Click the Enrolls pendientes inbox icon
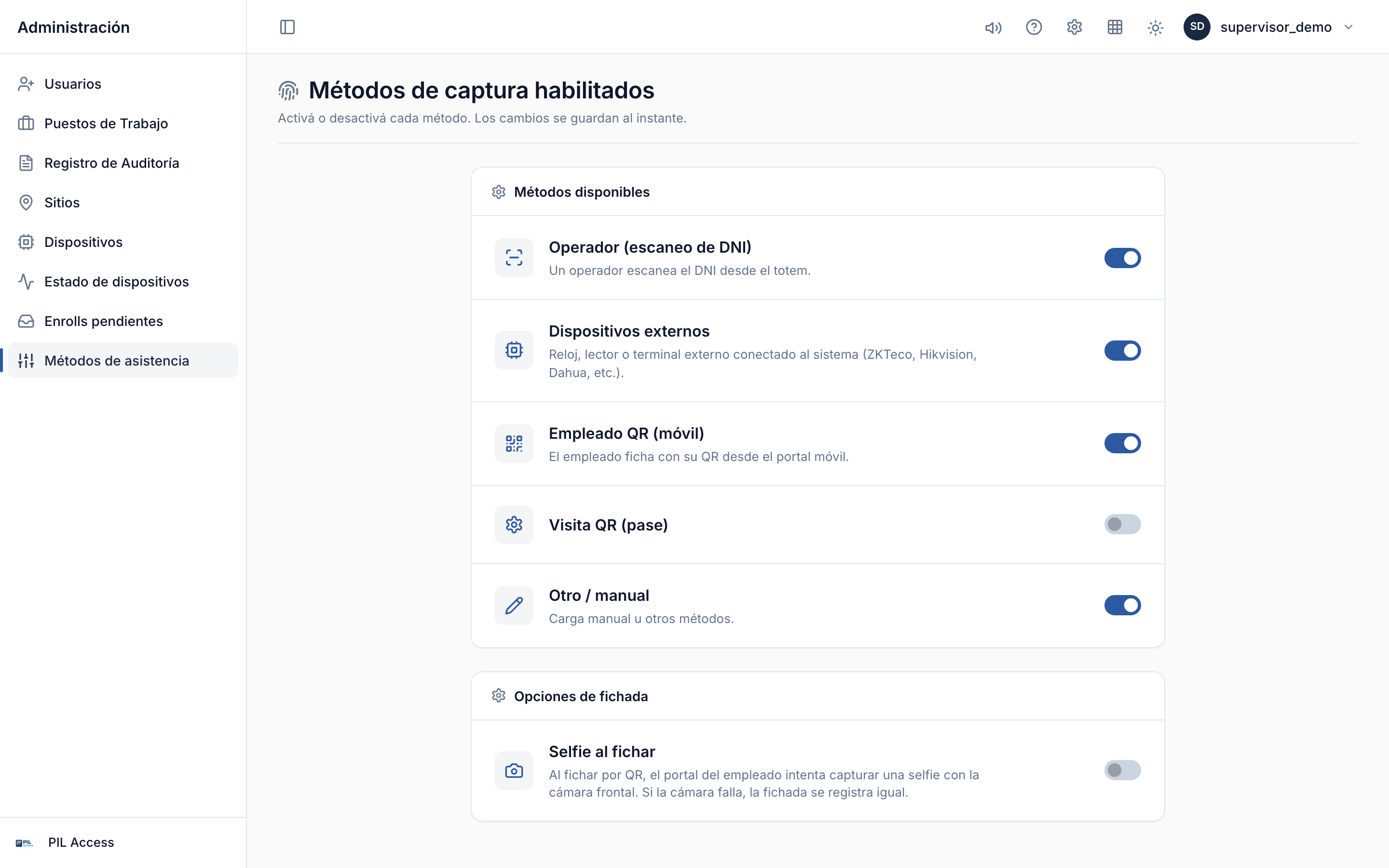This screenshot has height=868, width=1389. click(x=26, y=322)
